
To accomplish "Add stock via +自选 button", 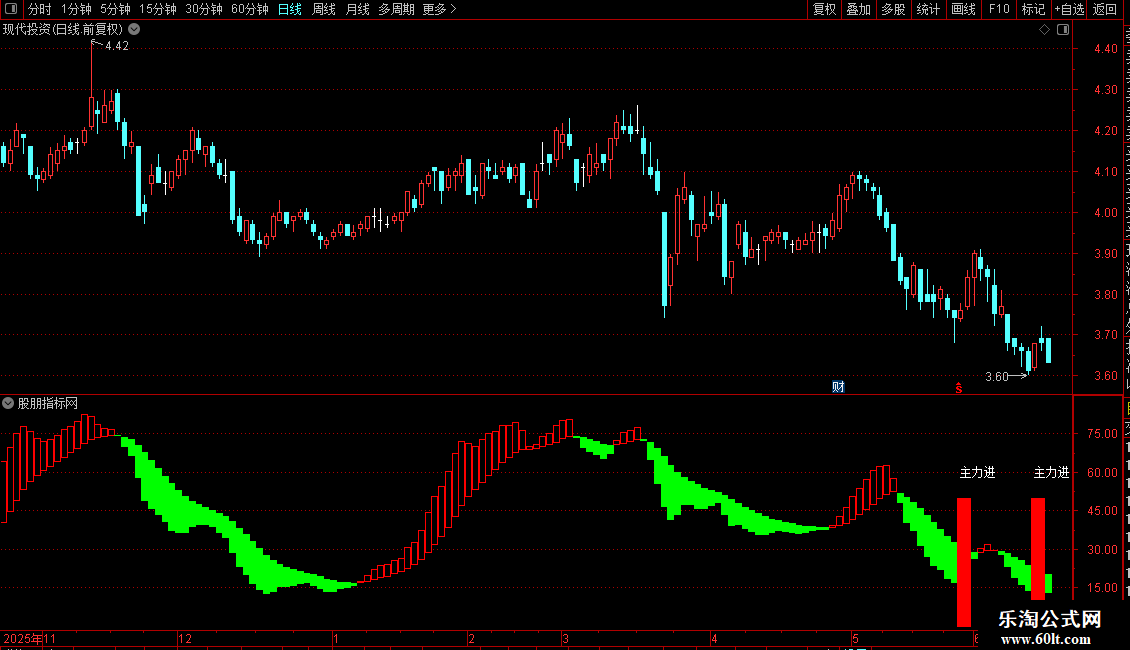I will pyautogui.click(x=1069, y=9).
